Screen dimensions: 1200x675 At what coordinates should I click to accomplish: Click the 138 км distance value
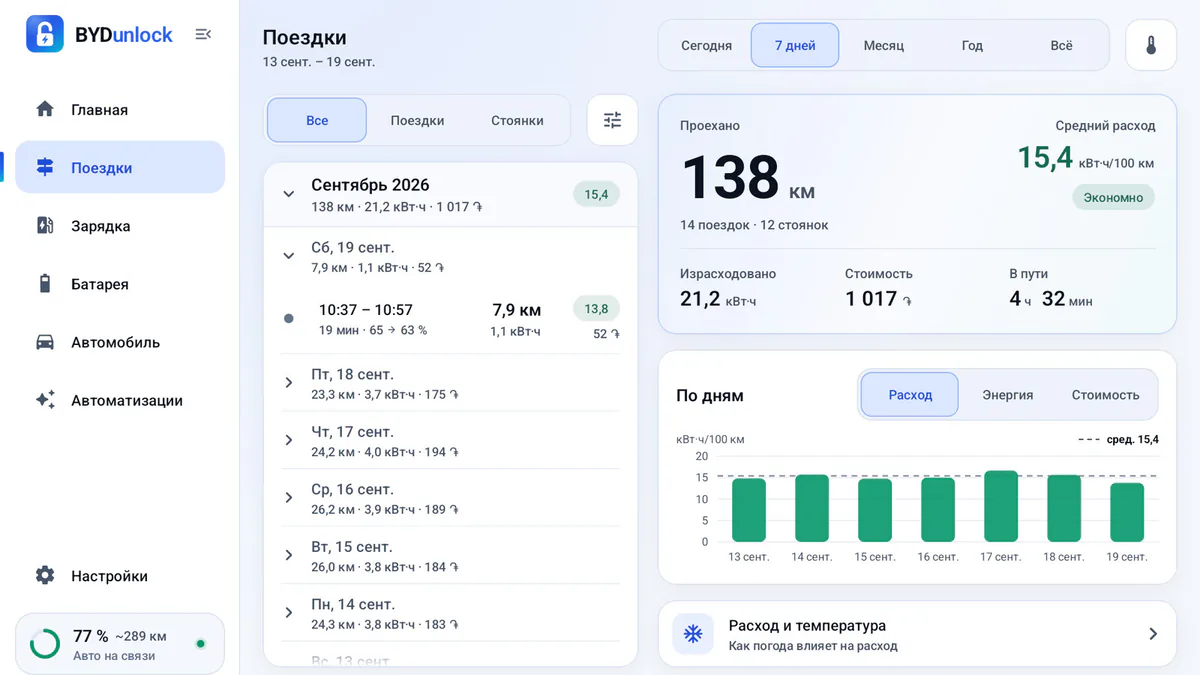click(x=748, y=178)
